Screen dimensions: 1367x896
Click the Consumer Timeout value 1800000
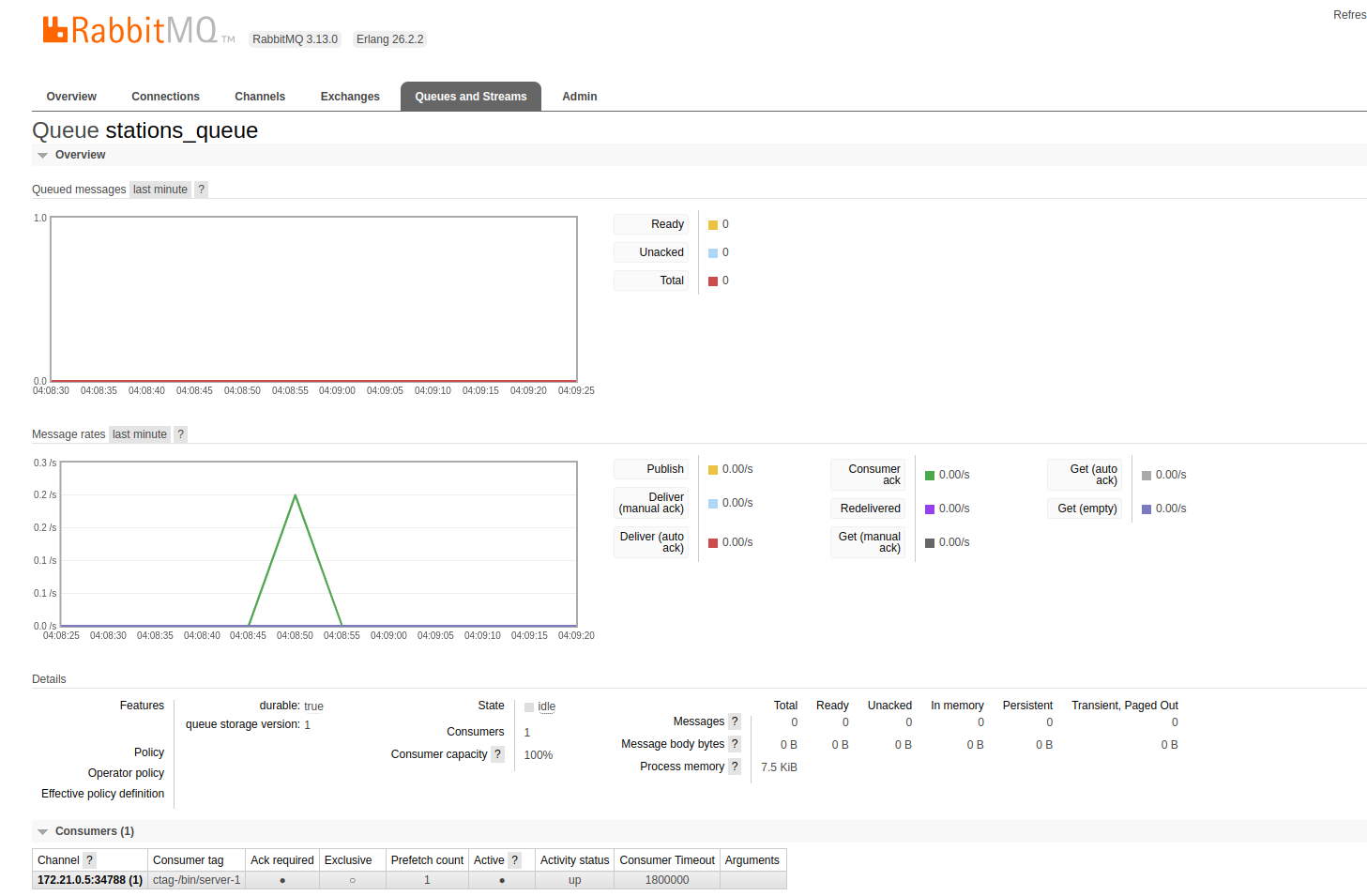click(667, 880)
